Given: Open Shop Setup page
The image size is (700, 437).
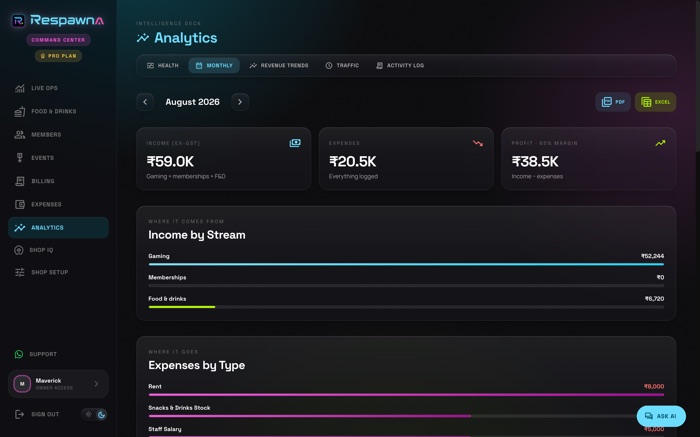Looking at the screenshot, I should tap(58, 272).
